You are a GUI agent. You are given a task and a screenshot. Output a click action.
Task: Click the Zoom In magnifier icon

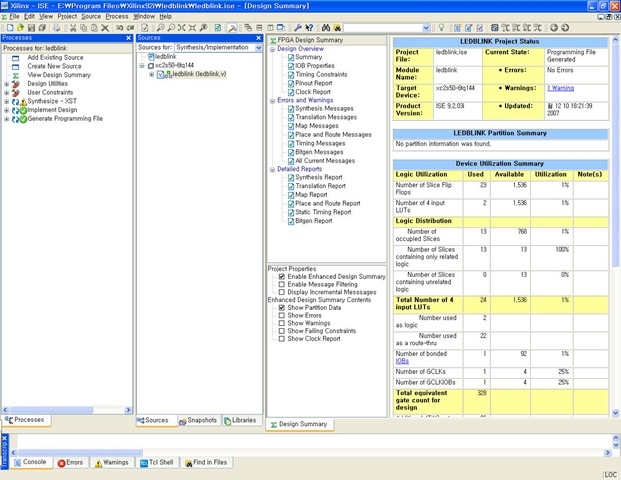click(160, 27)
